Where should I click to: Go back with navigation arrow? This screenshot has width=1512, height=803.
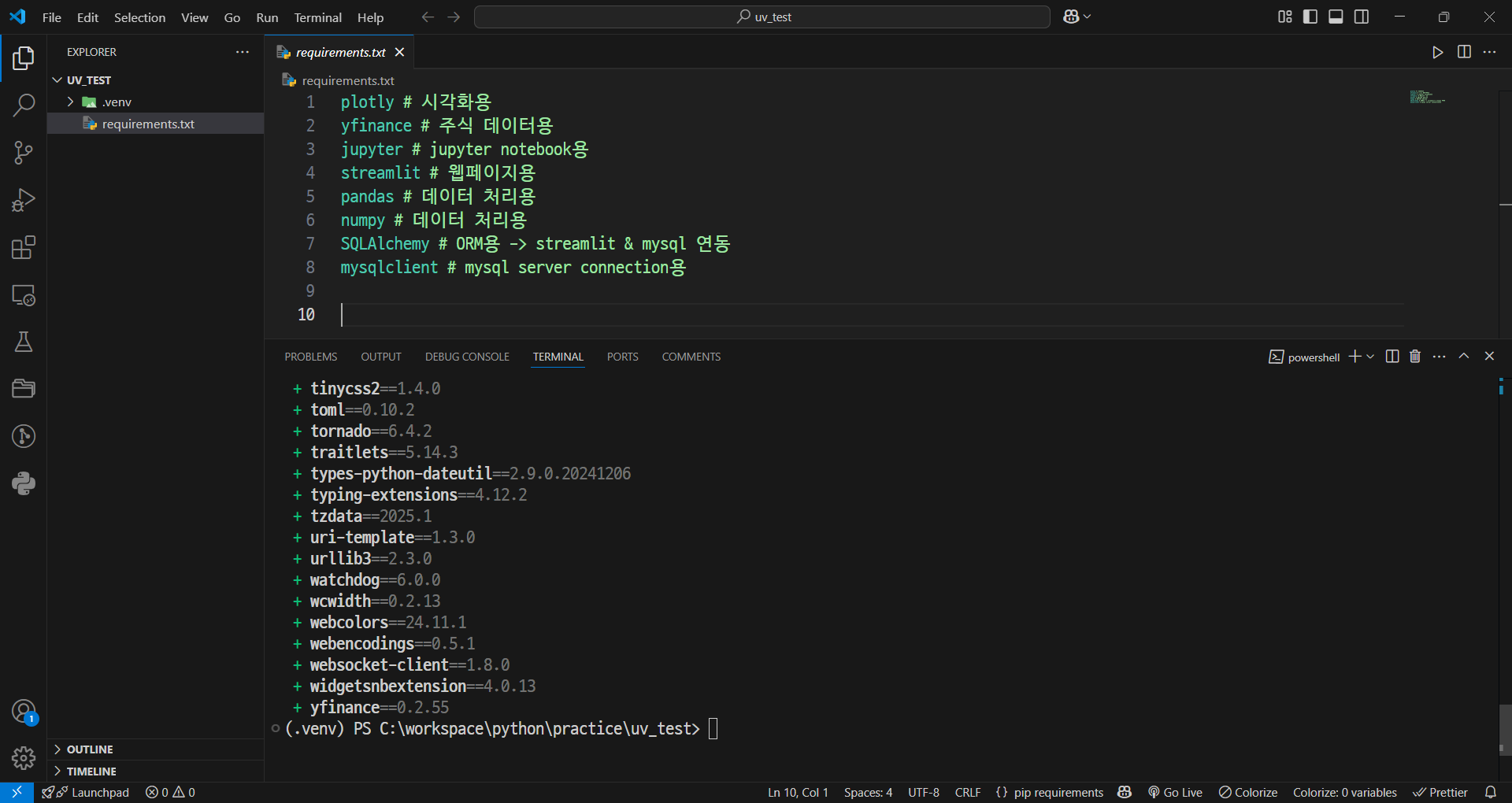point(428,17)
